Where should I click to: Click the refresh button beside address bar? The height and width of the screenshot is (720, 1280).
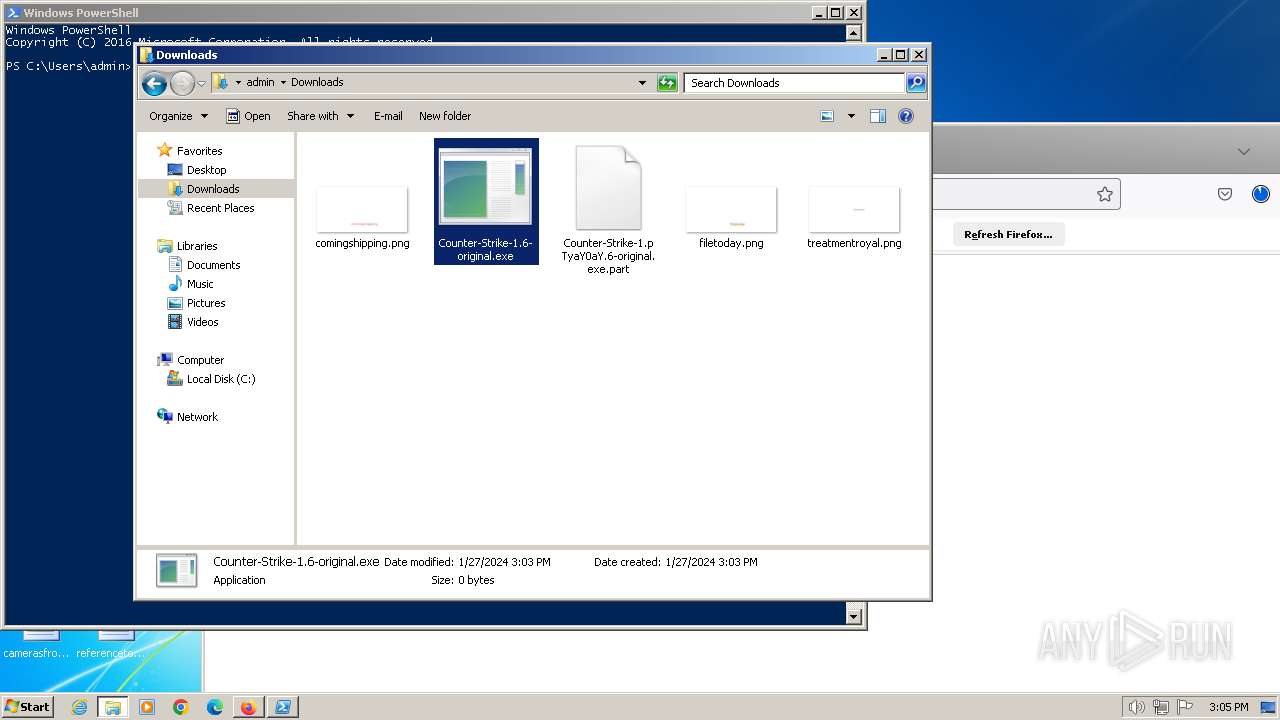pos(667,83)
